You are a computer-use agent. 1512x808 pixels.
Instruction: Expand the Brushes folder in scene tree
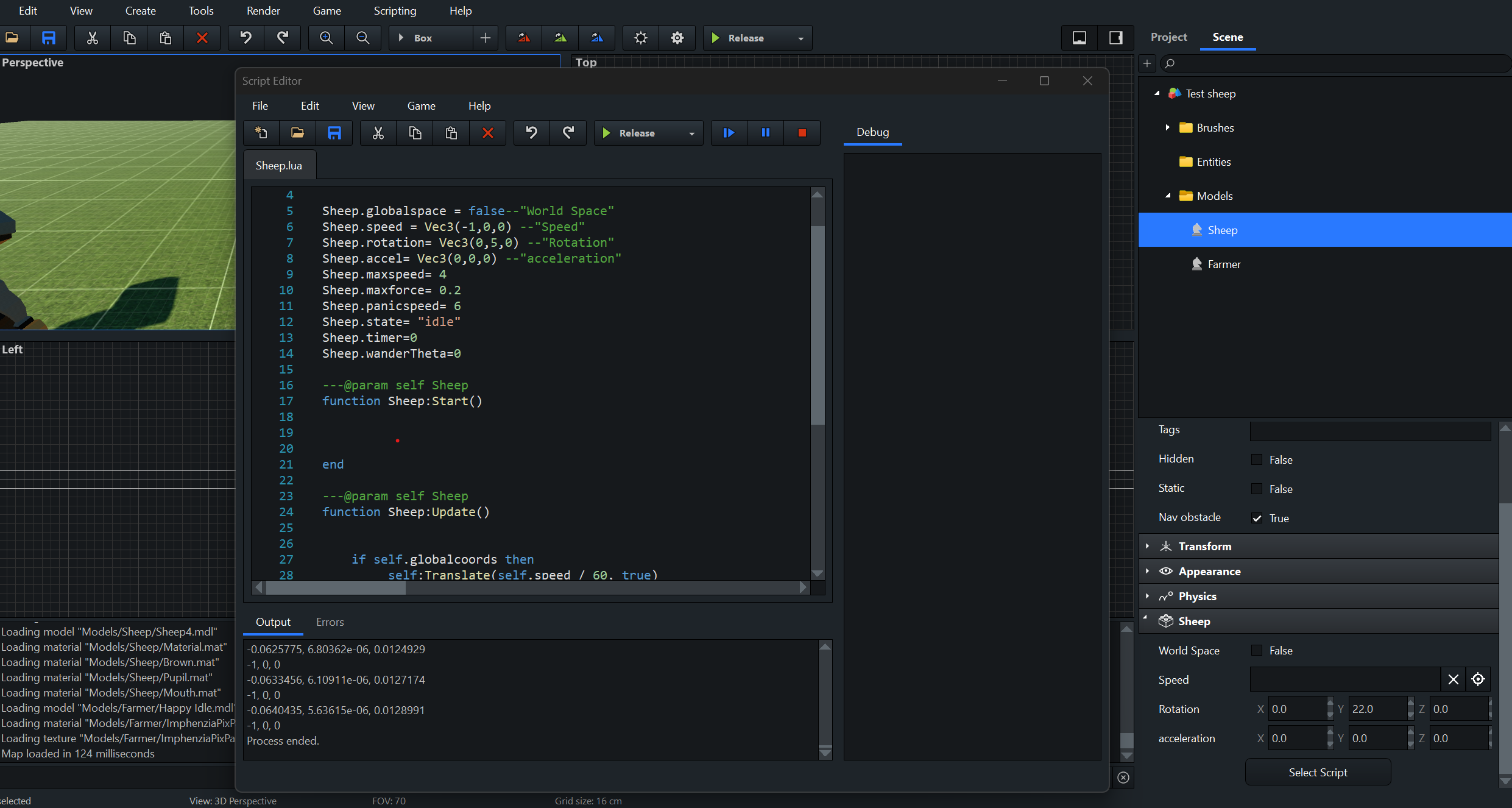tap(1167, 127)
